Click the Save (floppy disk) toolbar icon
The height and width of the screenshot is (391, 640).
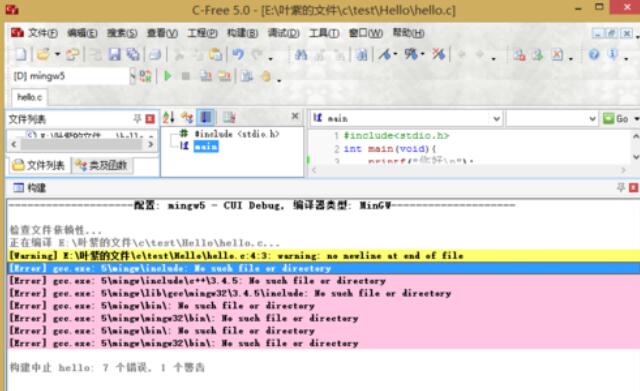(114, 54)
